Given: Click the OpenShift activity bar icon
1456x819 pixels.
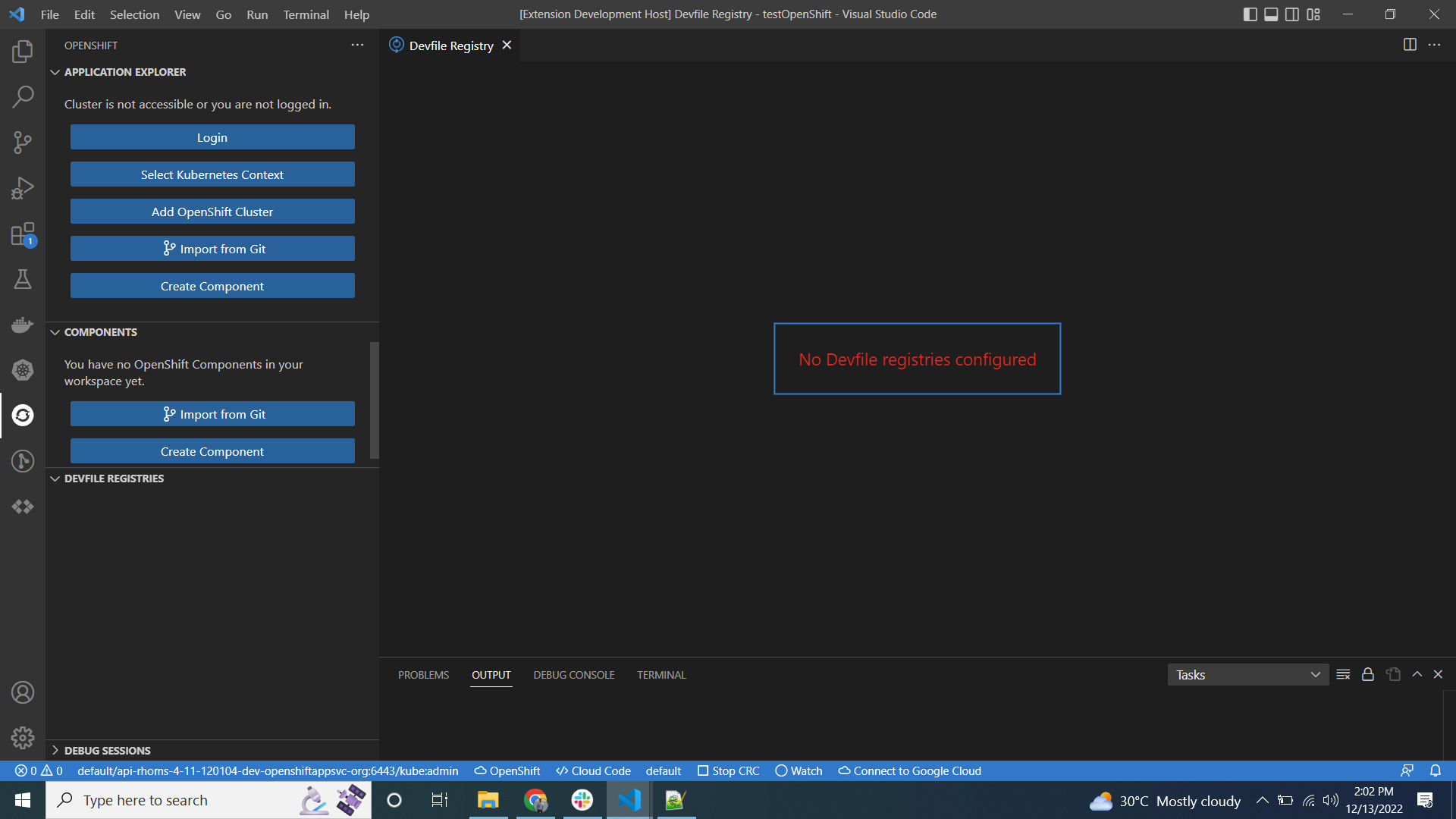Looking at the screenshot, I should tap(23, 416).
